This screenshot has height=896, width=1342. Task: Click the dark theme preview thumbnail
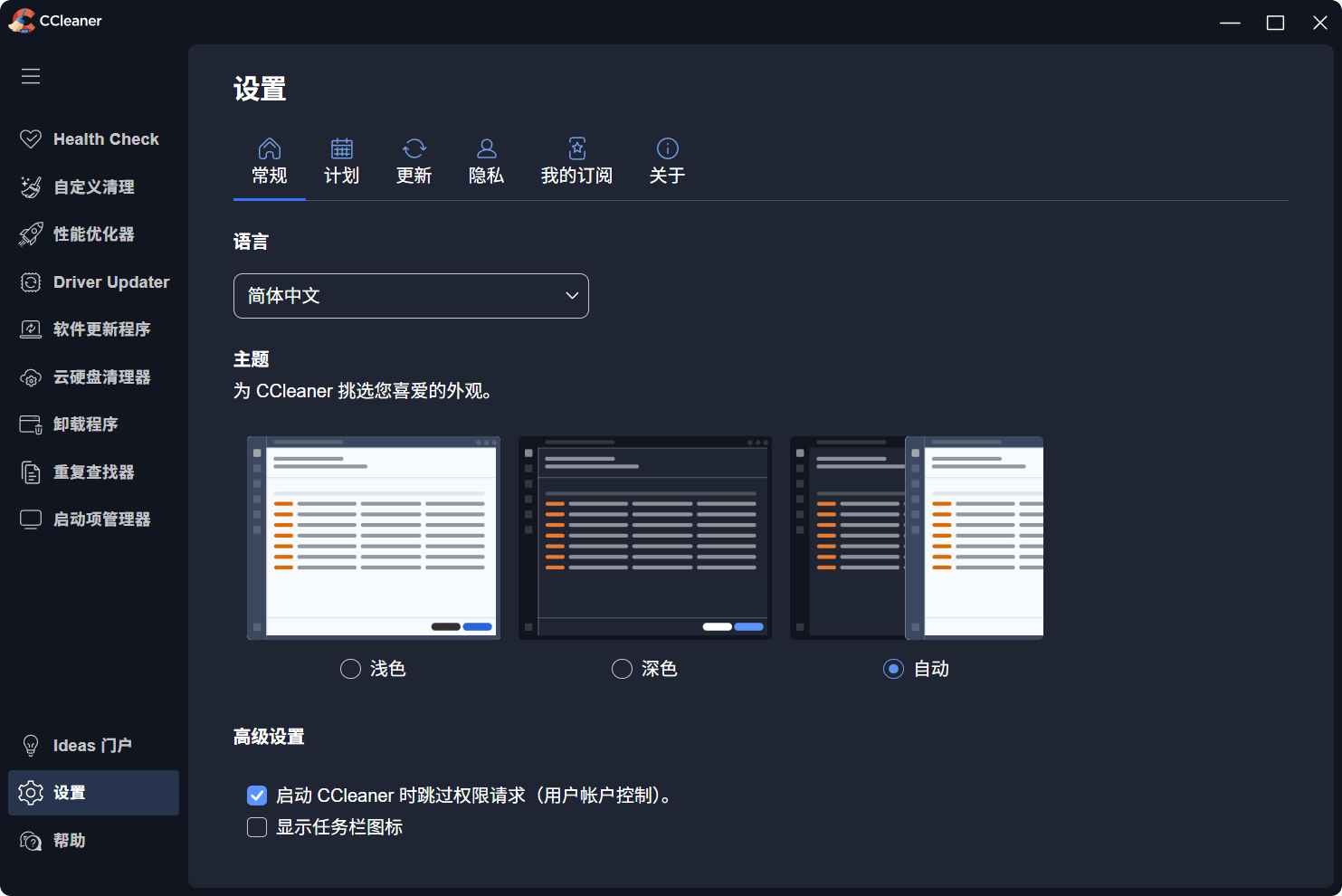pyautogui.click(x=644, y=538)
